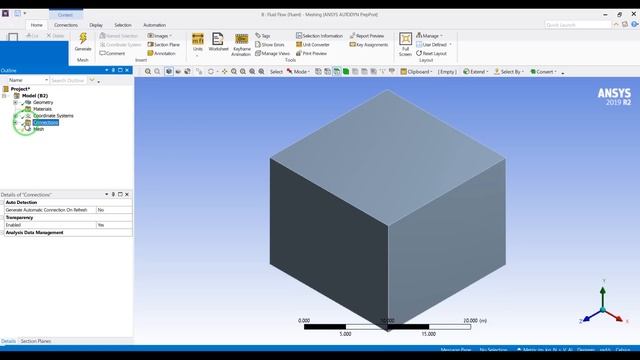Click the Quick Launch search box
The height and width of the screenshot is (360, 640).
coord(578,25)
